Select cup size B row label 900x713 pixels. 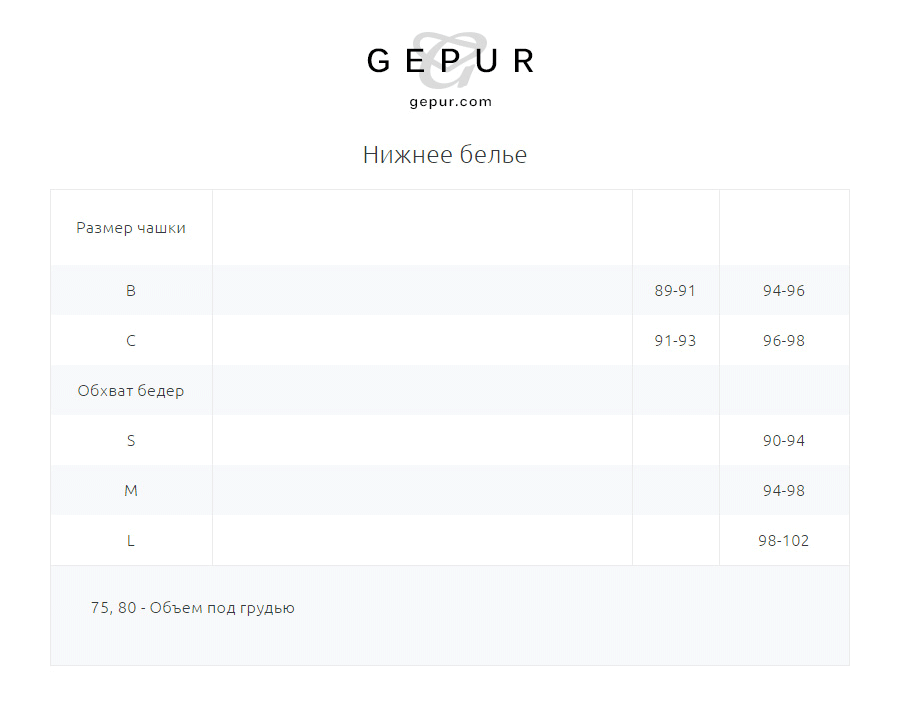(131, 291)
